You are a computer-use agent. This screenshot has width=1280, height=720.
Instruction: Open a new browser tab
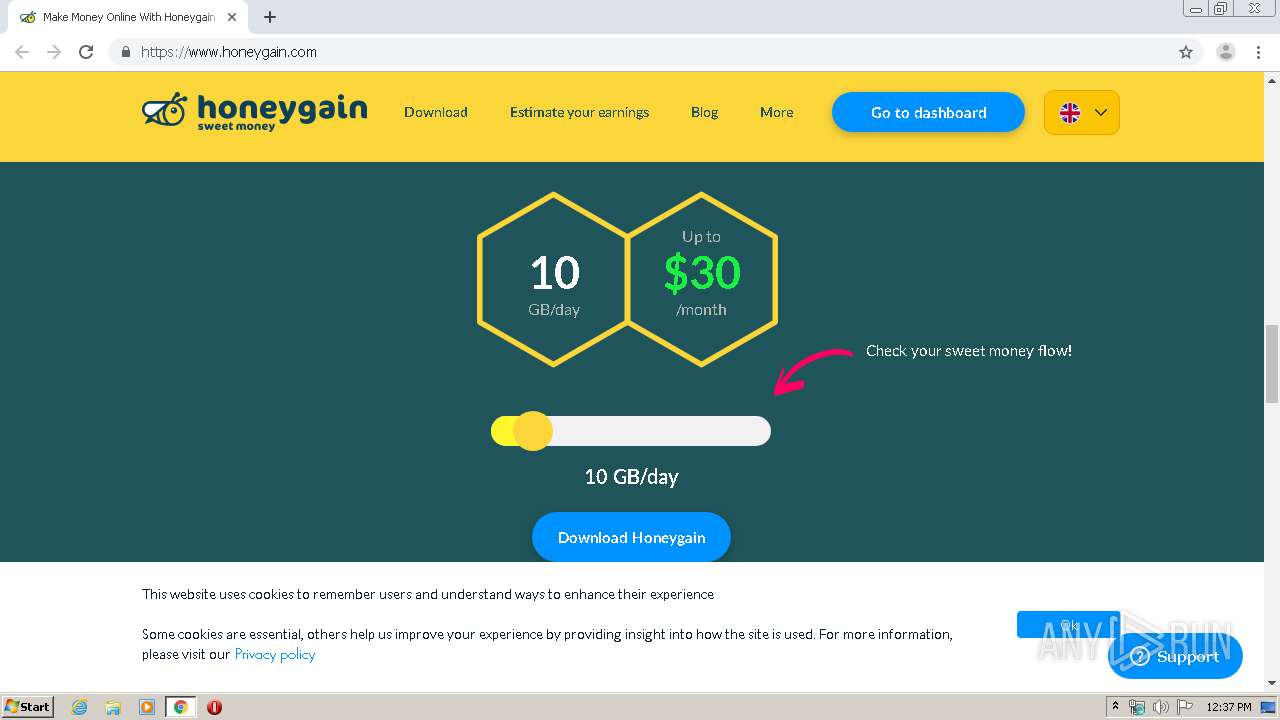(x=270, y=17)
